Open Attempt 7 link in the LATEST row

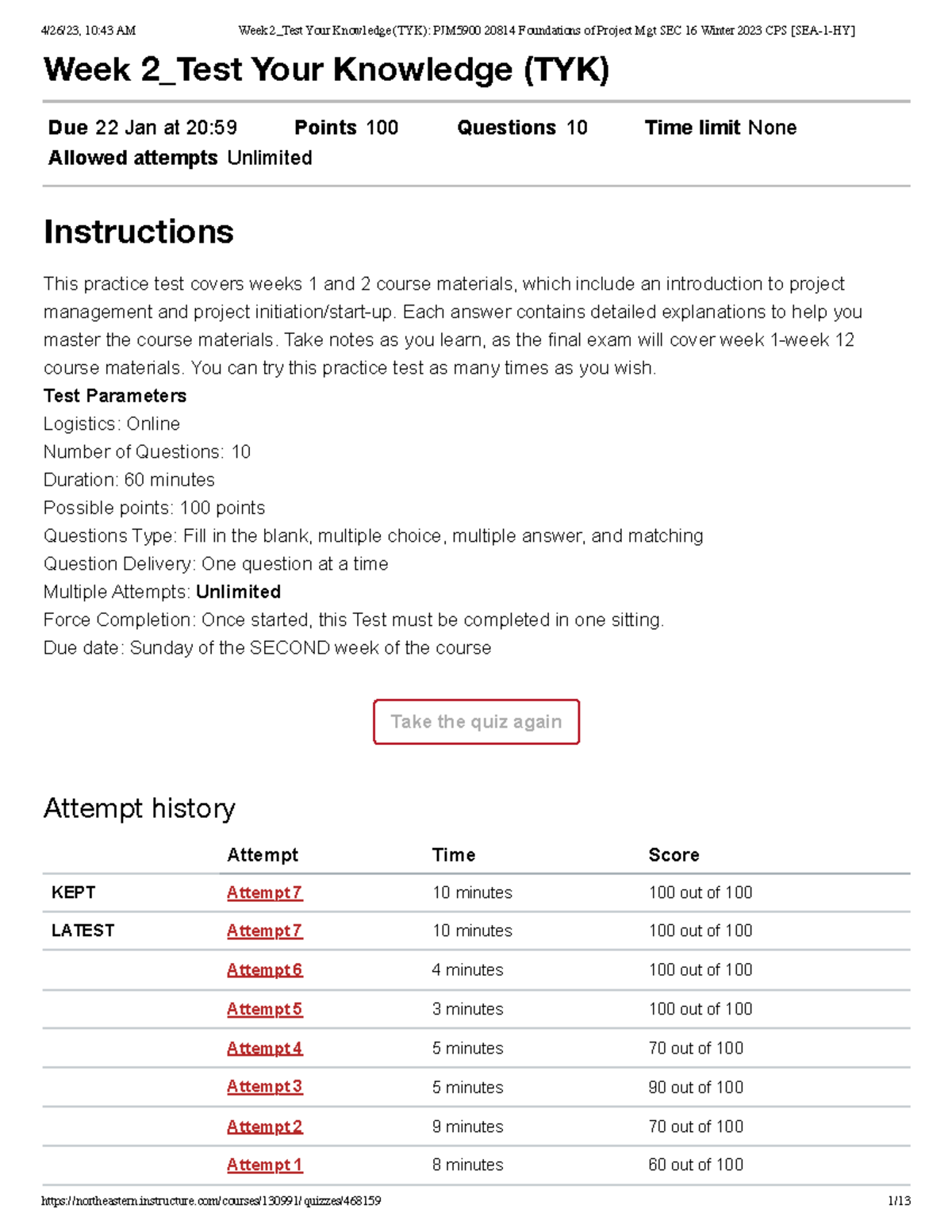coord(264,931)
